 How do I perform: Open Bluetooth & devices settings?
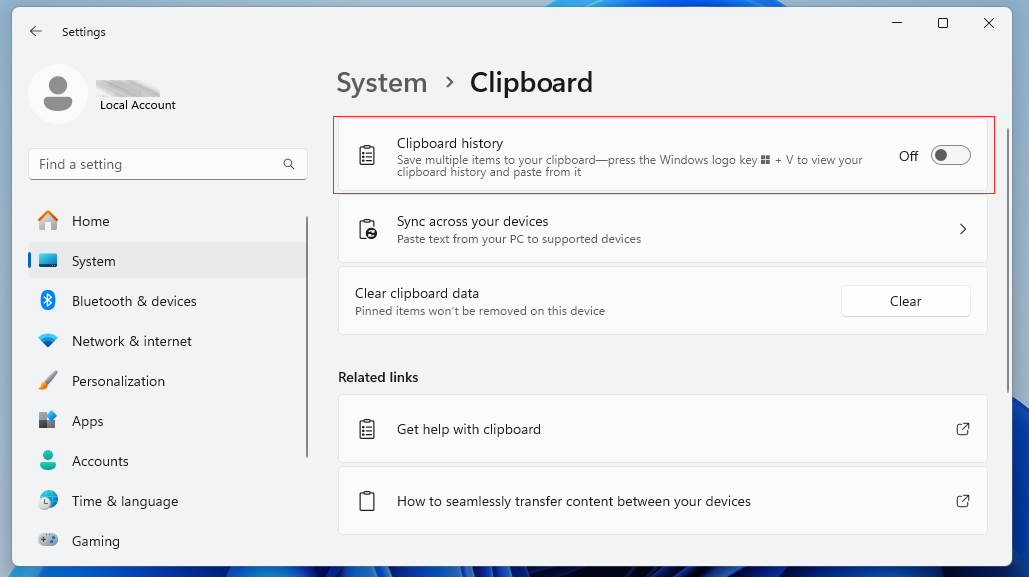click(x=167, y=301)
